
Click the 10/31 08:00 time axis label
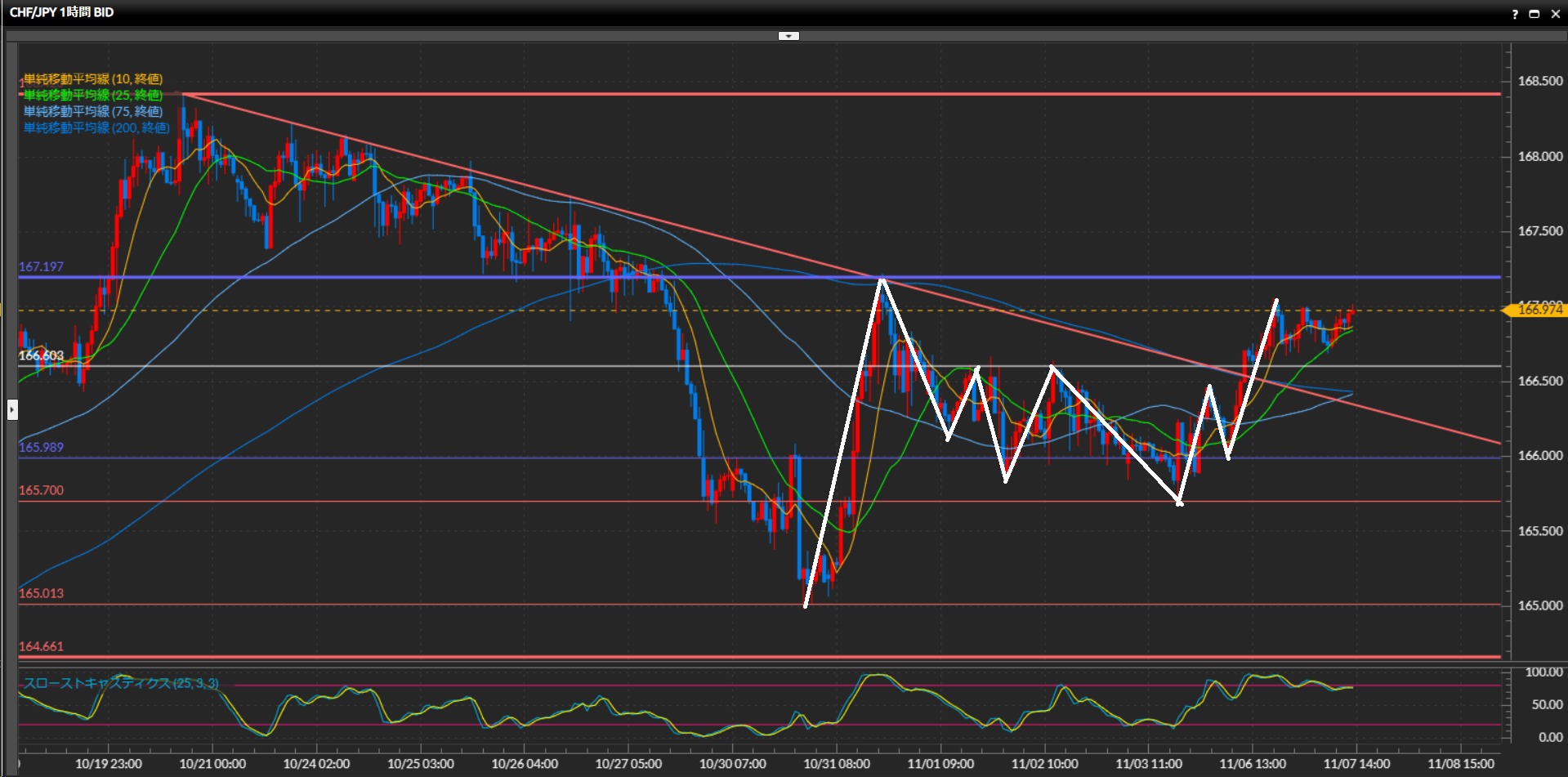836,764
